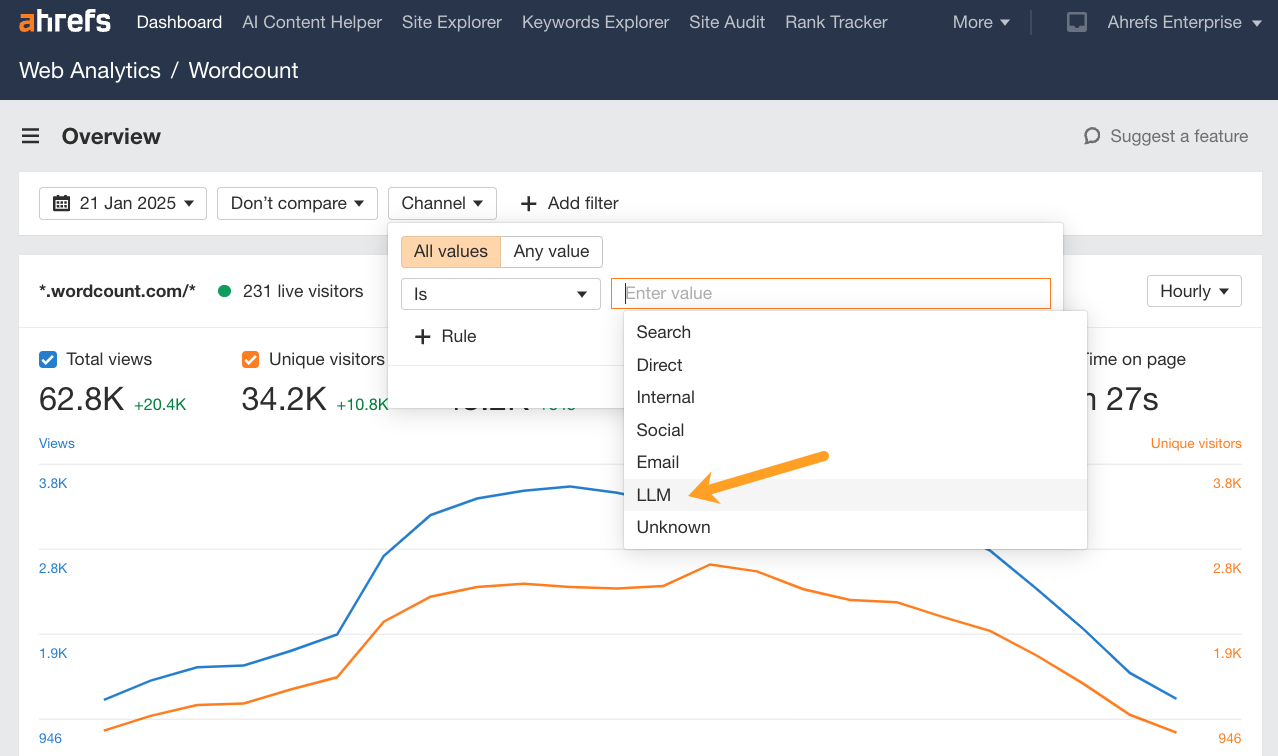Open the Web Analytics breadcrumb link
Viewport: 1278px width, 756px height.
(x=89, y=70)
